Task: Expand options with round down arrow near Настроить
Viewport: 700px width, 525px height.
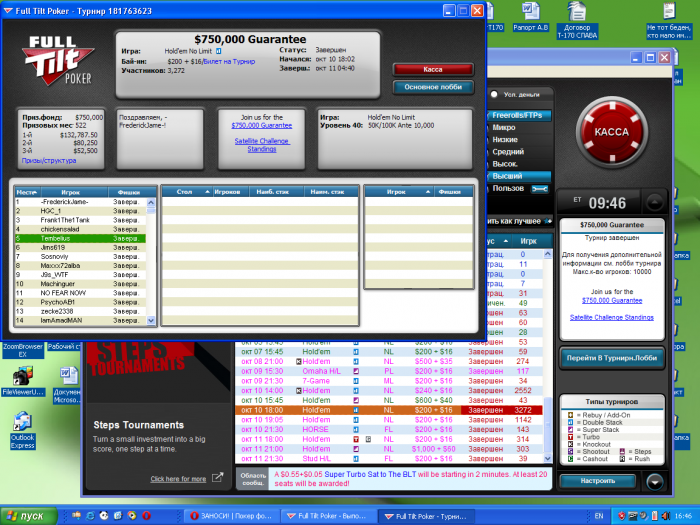Action: pyautogui.click(x=654, y=482)
